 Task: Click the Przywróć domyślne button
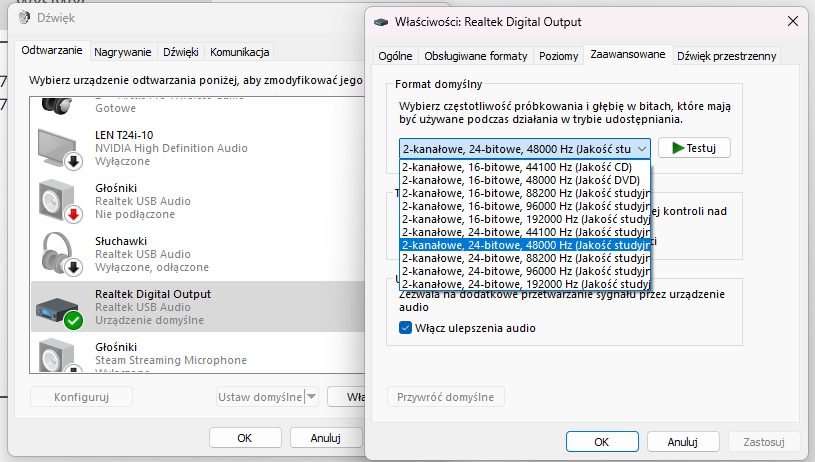[x=445, y=397]
